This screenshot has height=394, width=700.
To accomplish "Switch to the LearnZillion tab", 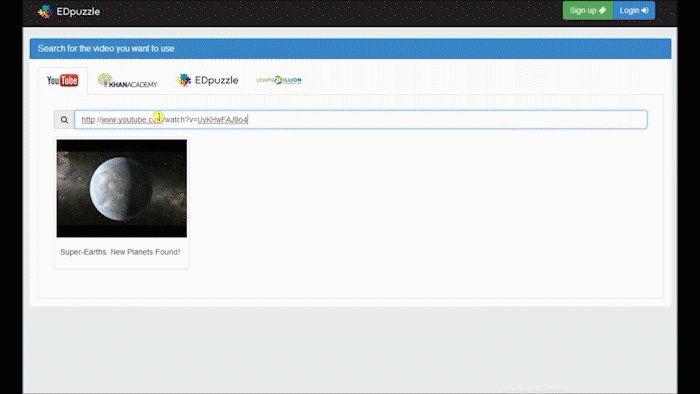I will [279, 80].
